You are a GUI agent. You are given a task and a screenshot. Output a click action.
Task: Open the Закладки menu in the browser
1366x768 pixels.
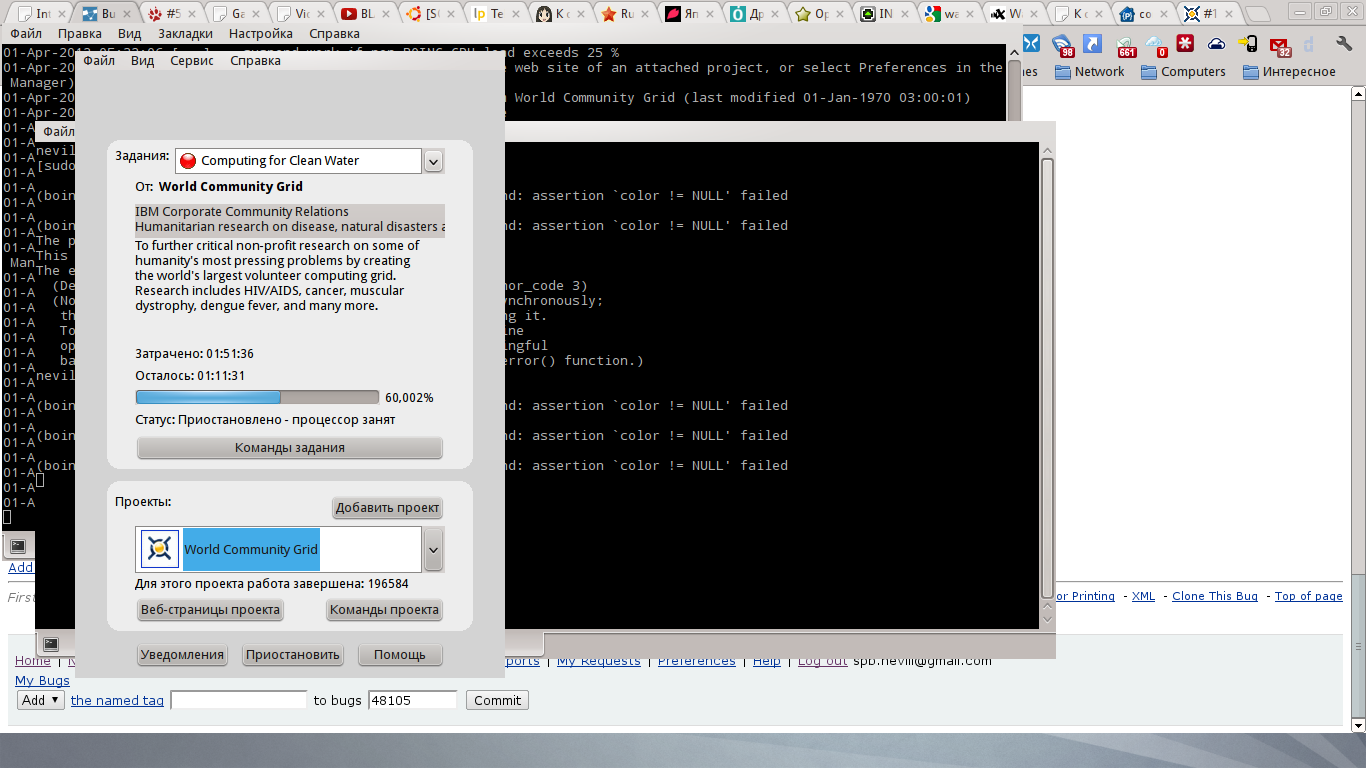pyautogui.click(x=185, y=33)
